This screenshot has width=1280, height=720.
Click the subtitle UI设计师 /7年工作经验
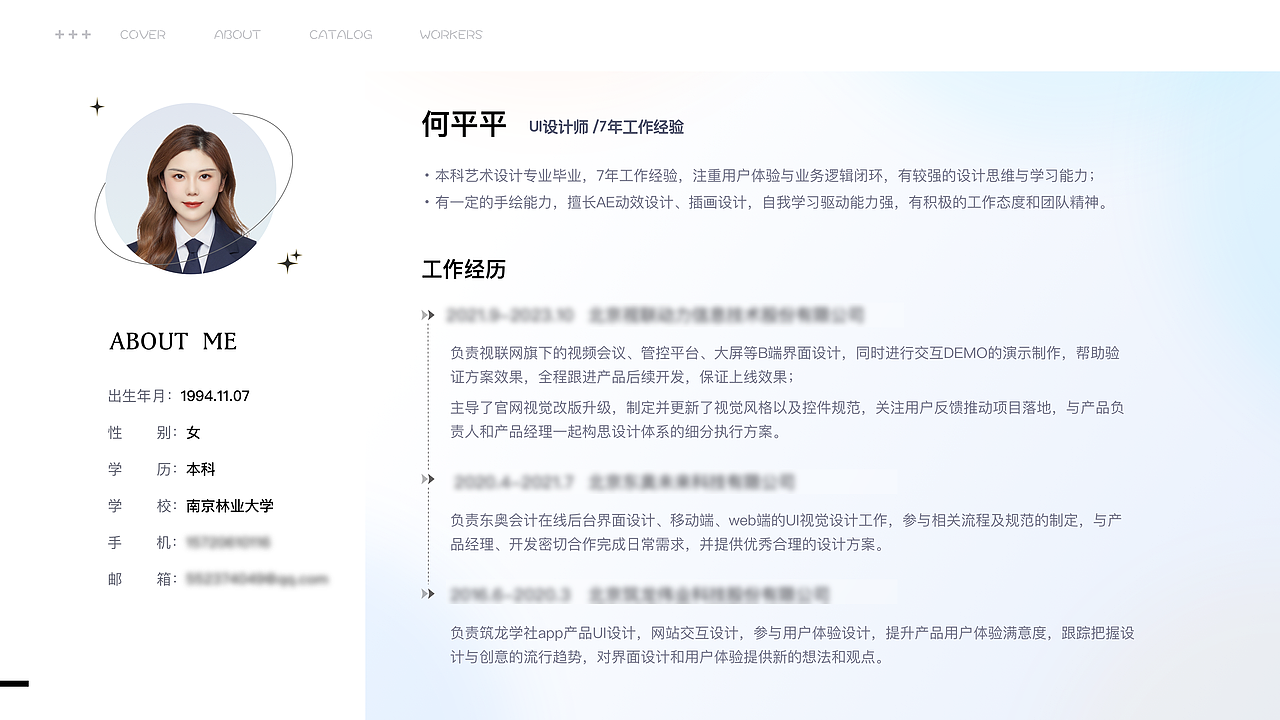click(x=606, y=127)
